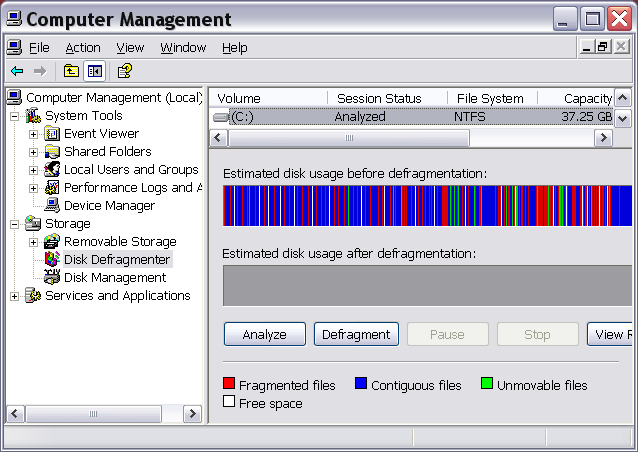Expand the Performance Logs and Alerts node

point(33,188)
